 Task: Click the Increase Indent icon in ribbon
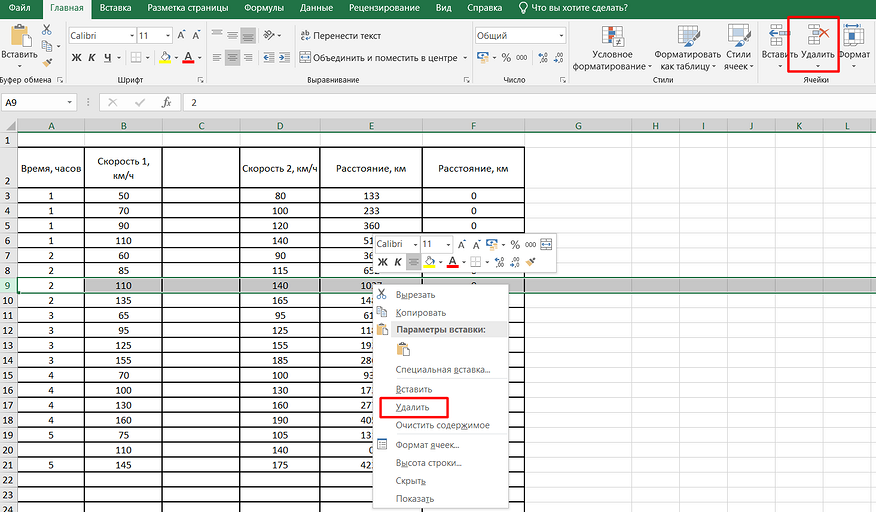[282, 58]
